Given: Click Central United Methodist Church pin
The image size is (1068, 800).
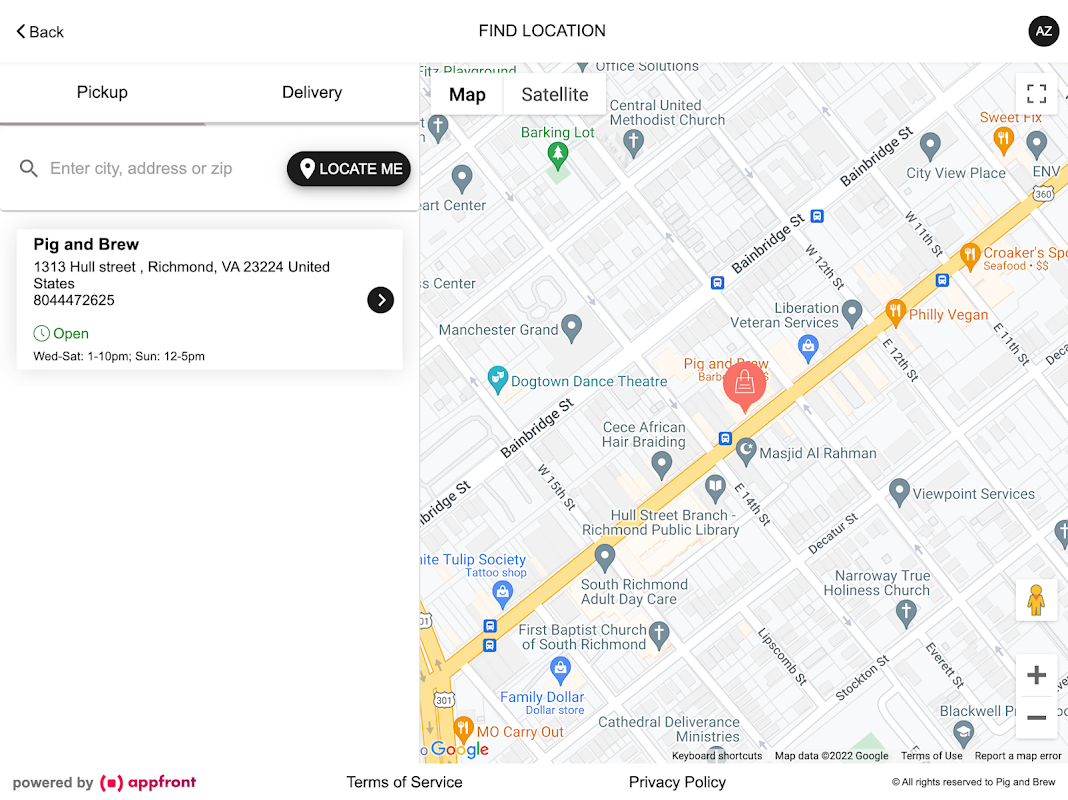Looking at the screenshot, I should tap(633, 144).
